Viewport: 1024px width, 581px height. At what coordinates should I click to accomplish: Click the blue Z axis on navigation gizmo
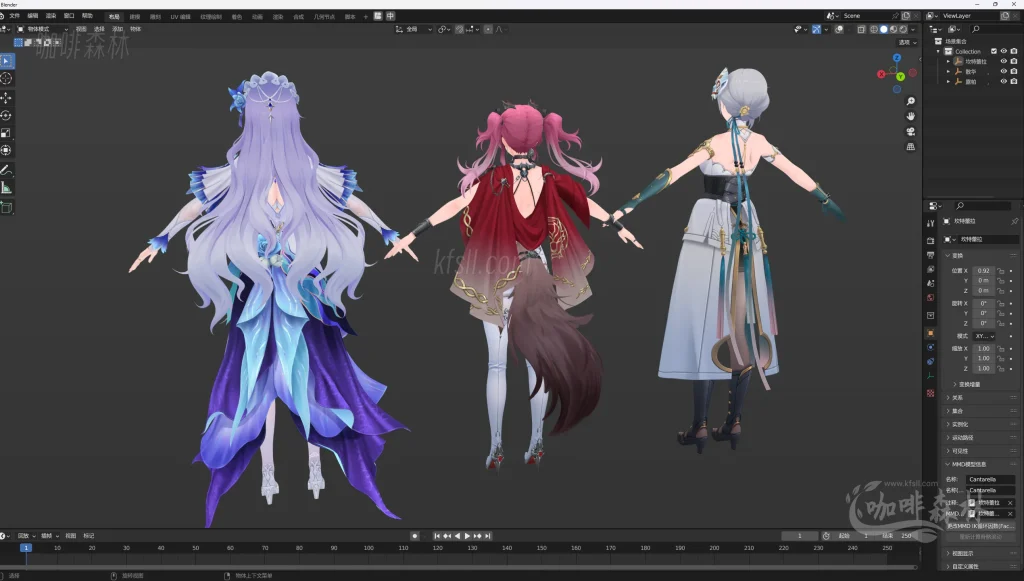coord(897,58)
